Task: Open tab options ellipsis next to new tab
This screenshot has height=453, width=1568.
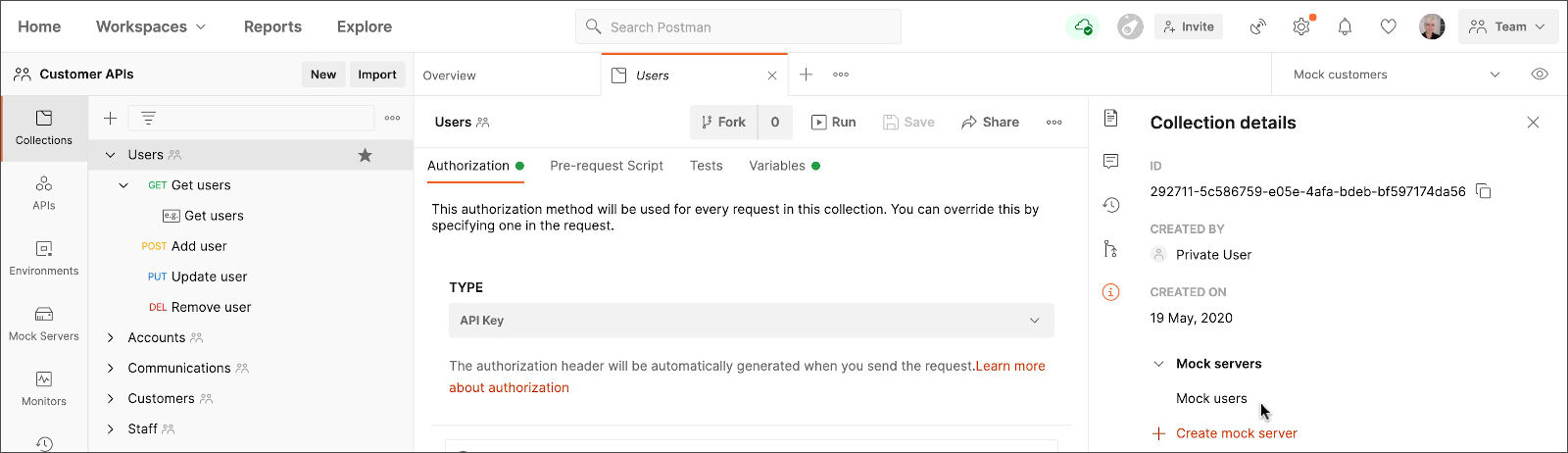Action: [841, 75]
